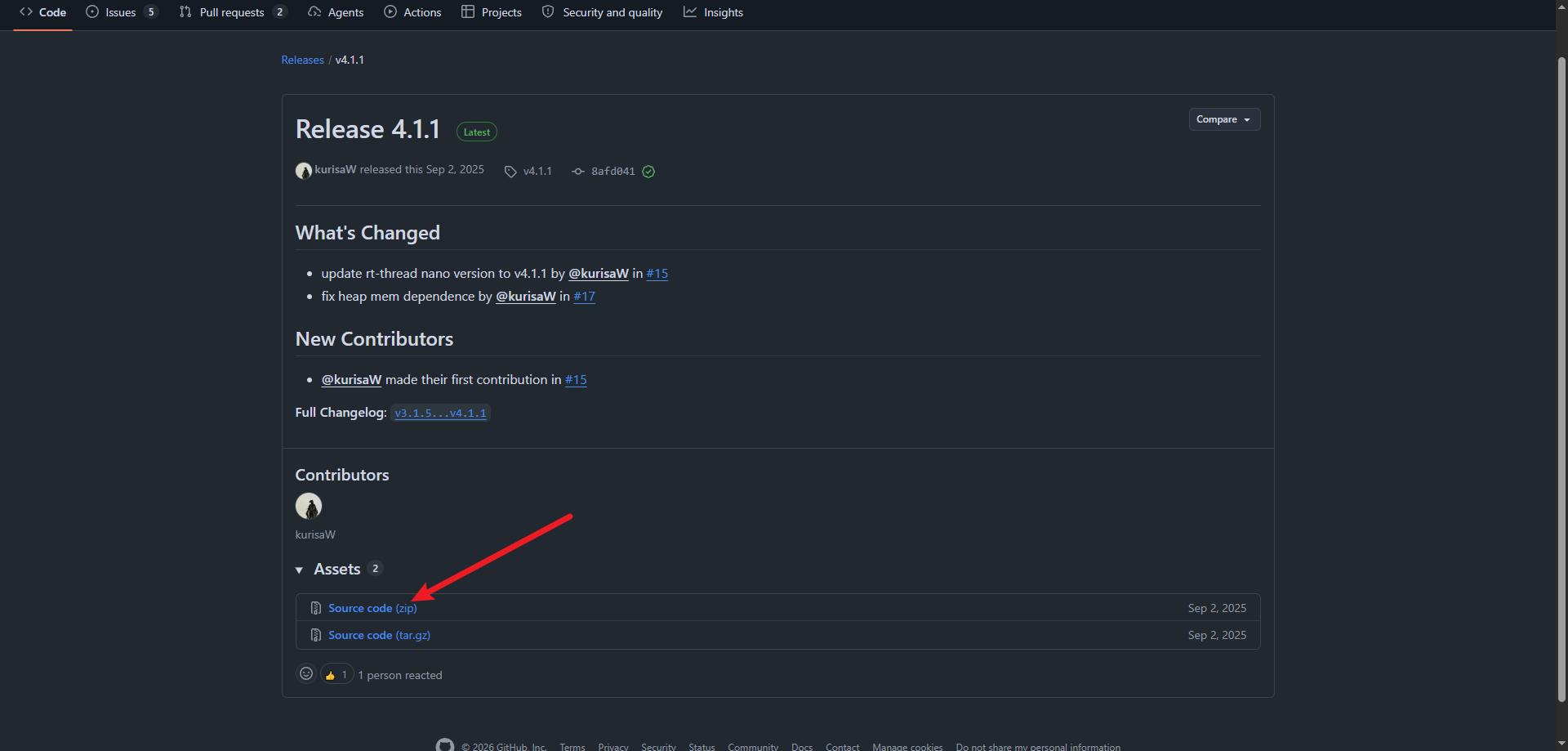Click the commit icon next to 8afd041
This screenshot has height=751, width=1568.
tap(578, 172)
